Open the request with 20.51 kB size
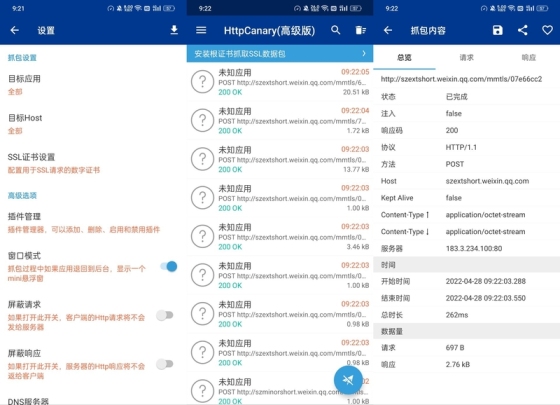The width and height of the screenshot is (560, 405). tap(280, 82)
